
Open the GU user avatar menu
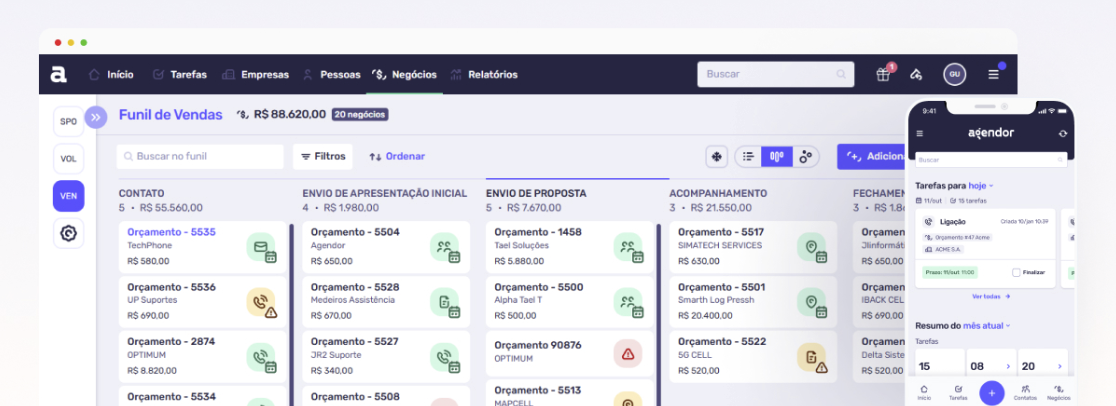coord(954,74)
